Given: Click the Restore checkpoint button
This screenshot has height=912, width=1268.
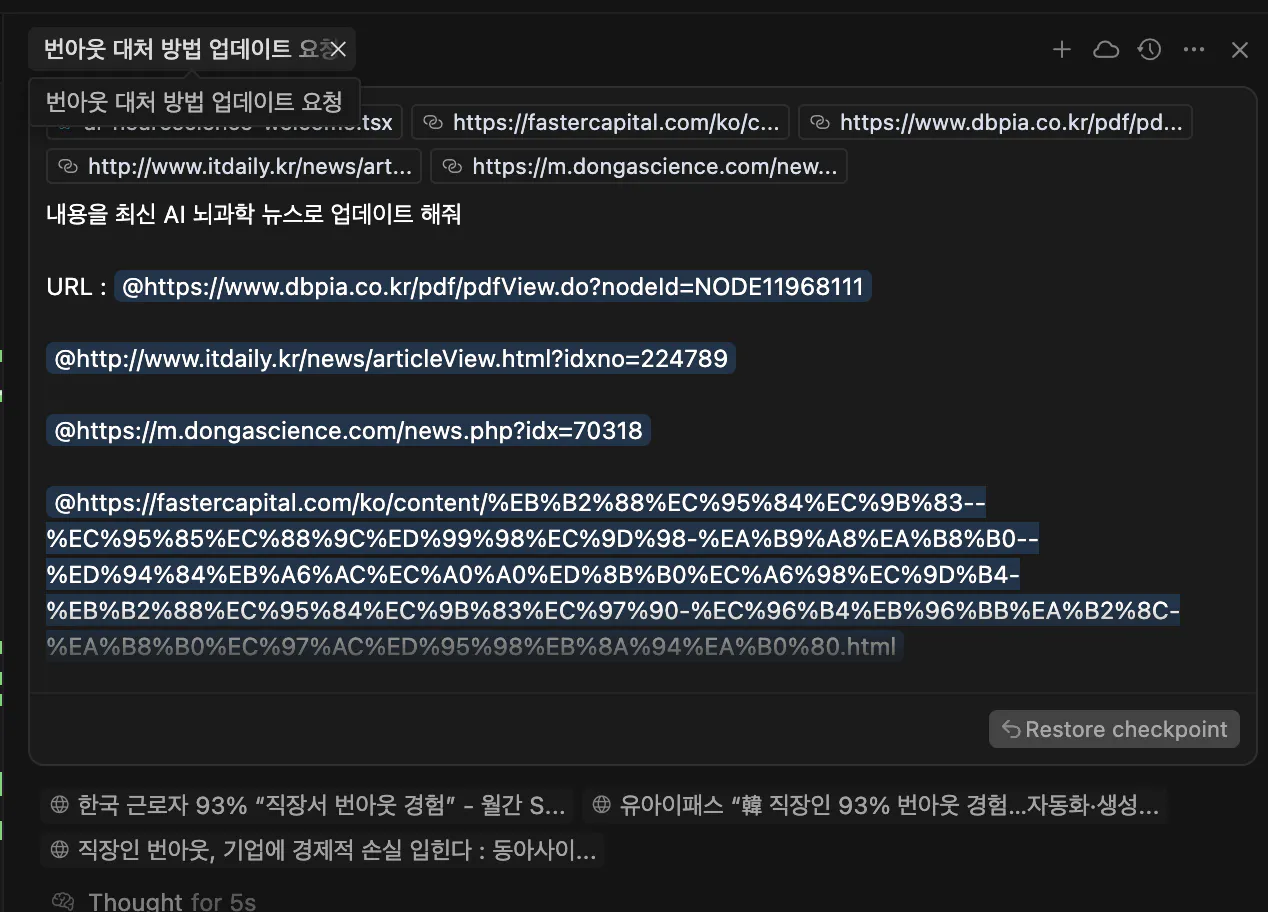Looking at the screenshot, I should pyautogui.click(x=1113, y=729).
